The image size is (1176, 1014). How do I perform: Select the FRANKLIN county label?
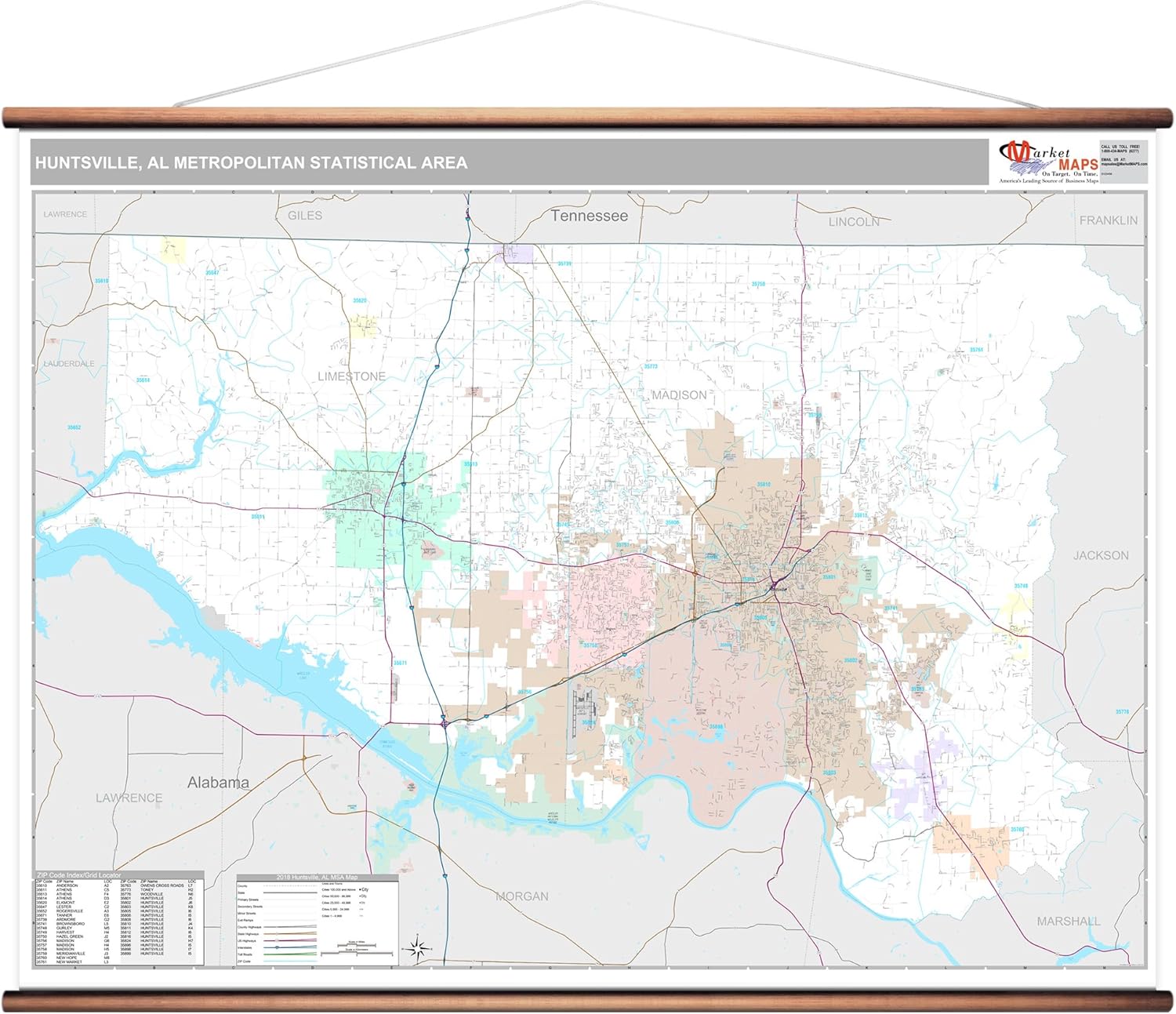(1108, 220)
